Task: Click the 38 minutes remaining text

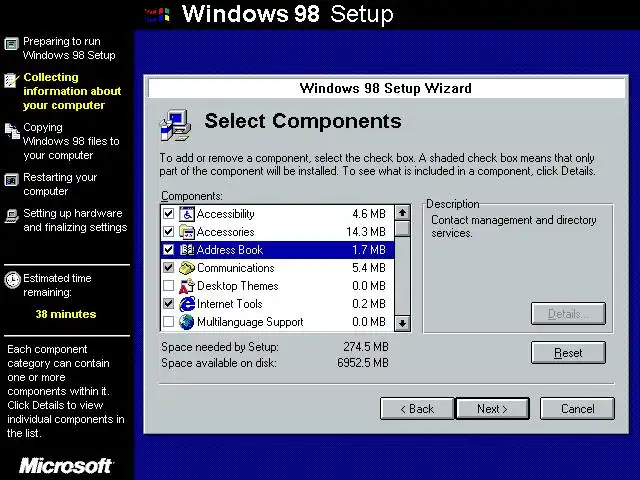Action: (66, 314)
